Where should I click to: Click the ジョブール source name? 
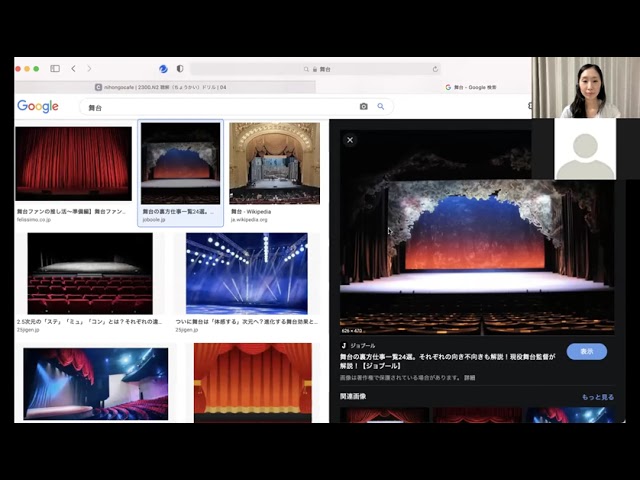(363, 346)
